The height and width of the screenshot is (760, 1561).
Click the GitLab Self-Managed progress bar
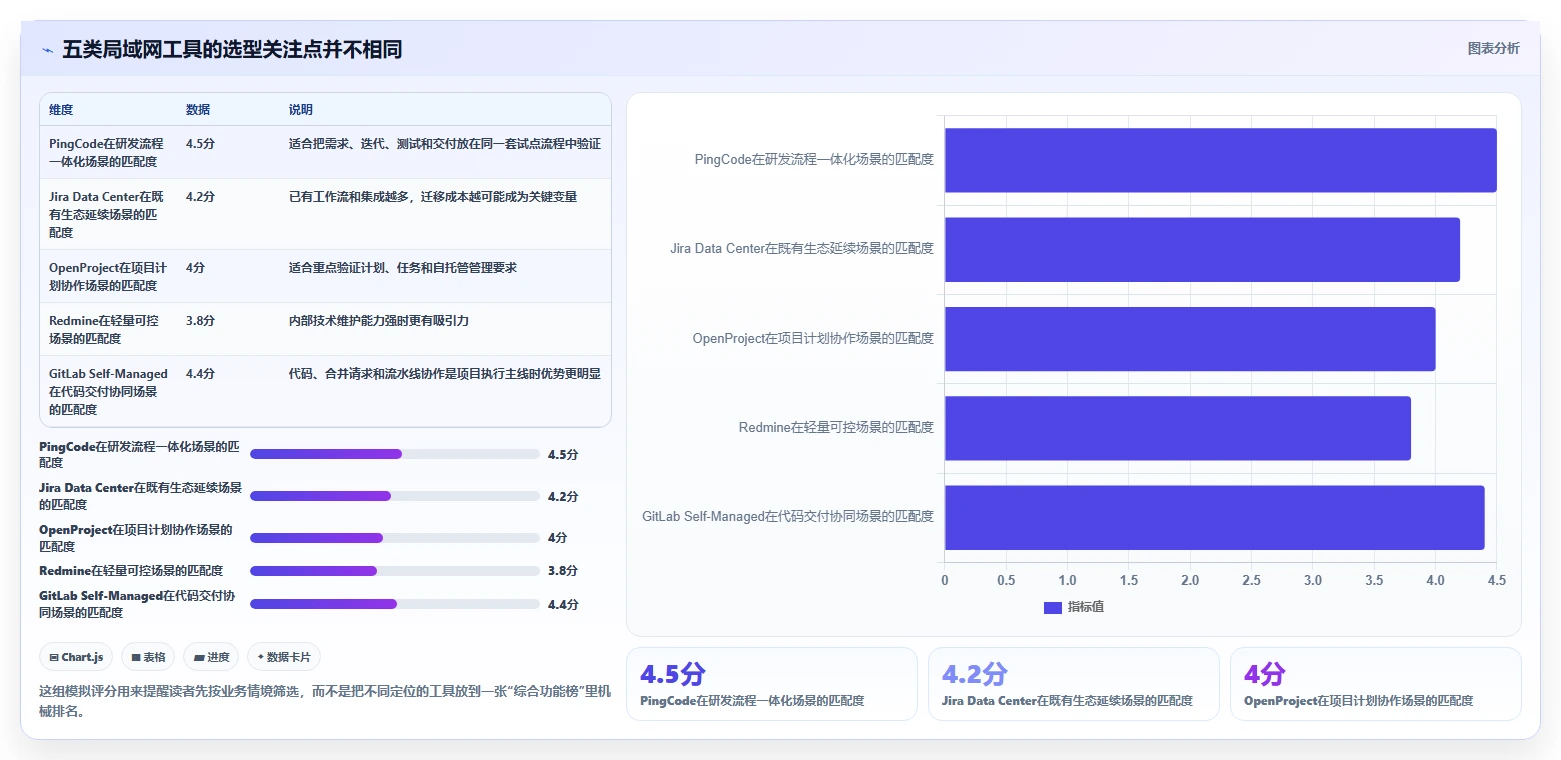pyautogui.click(x=395, y=604)
